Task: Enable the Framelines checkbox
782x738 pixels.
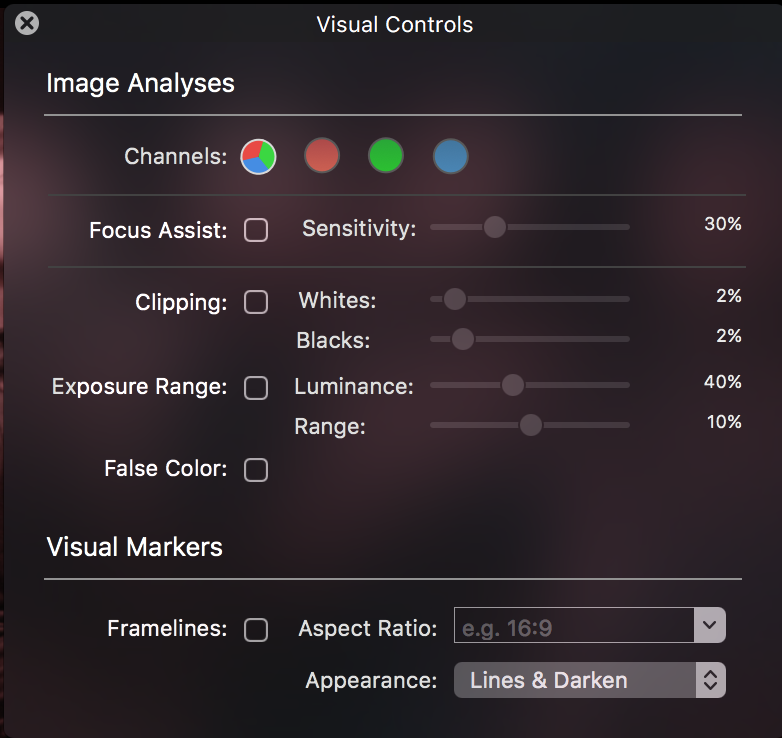Action: tap(256, 629)
